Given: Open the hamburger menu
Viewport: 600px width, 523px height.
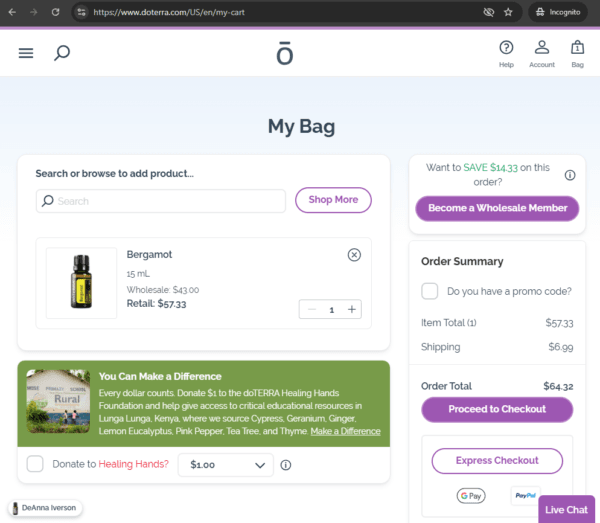Looking at the screenshot, I should click(26, 53).
